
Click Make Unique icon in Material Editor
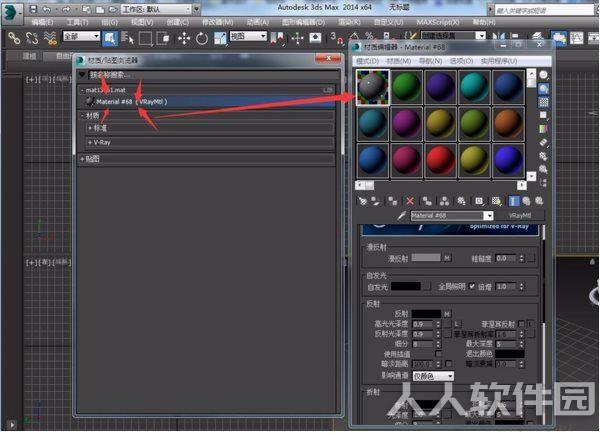444,201
